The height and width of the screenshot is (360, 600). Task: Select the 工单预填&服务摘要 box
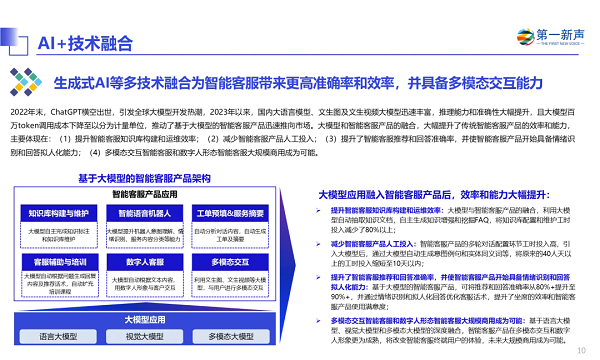tap(230, 213)
